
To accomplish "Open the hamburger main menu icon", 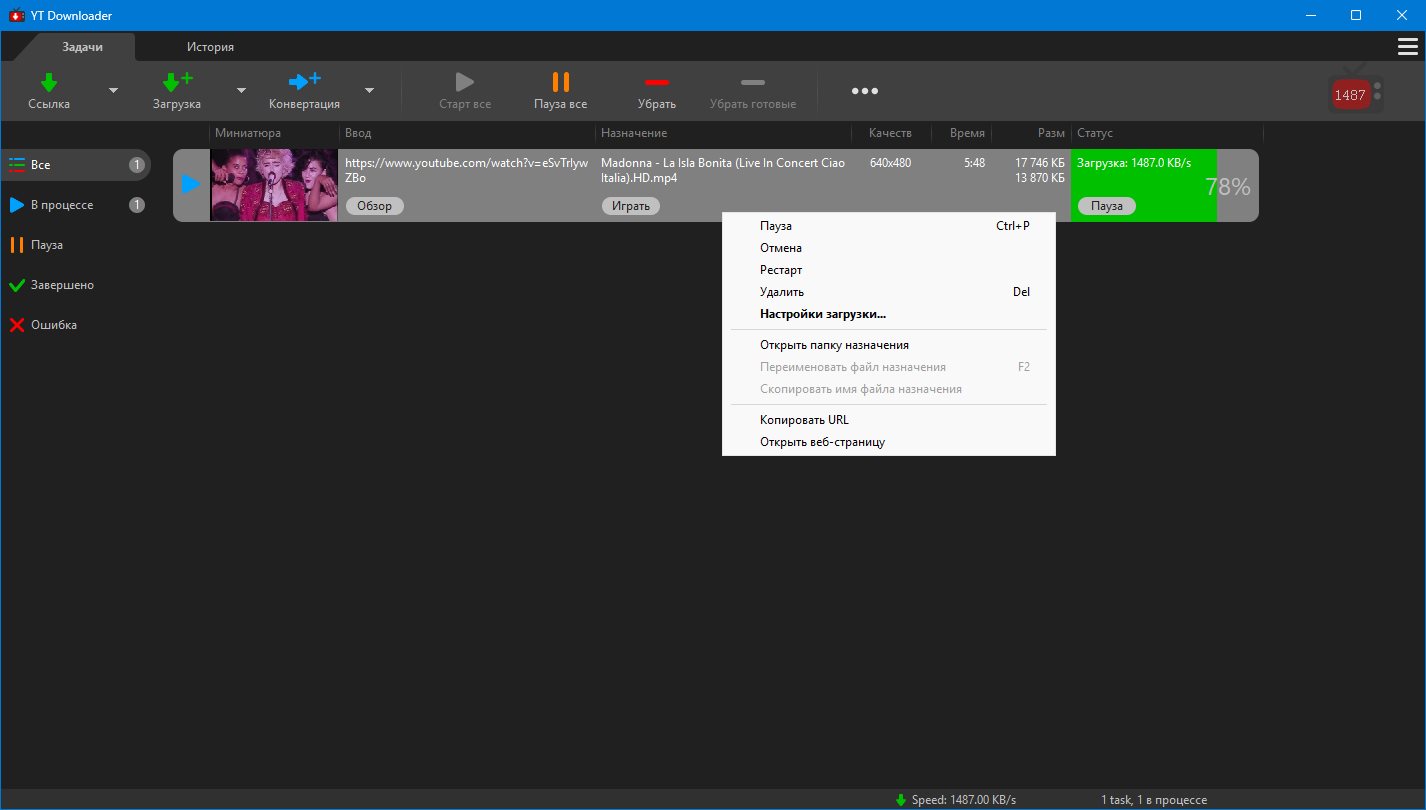I will [1407, 47].
